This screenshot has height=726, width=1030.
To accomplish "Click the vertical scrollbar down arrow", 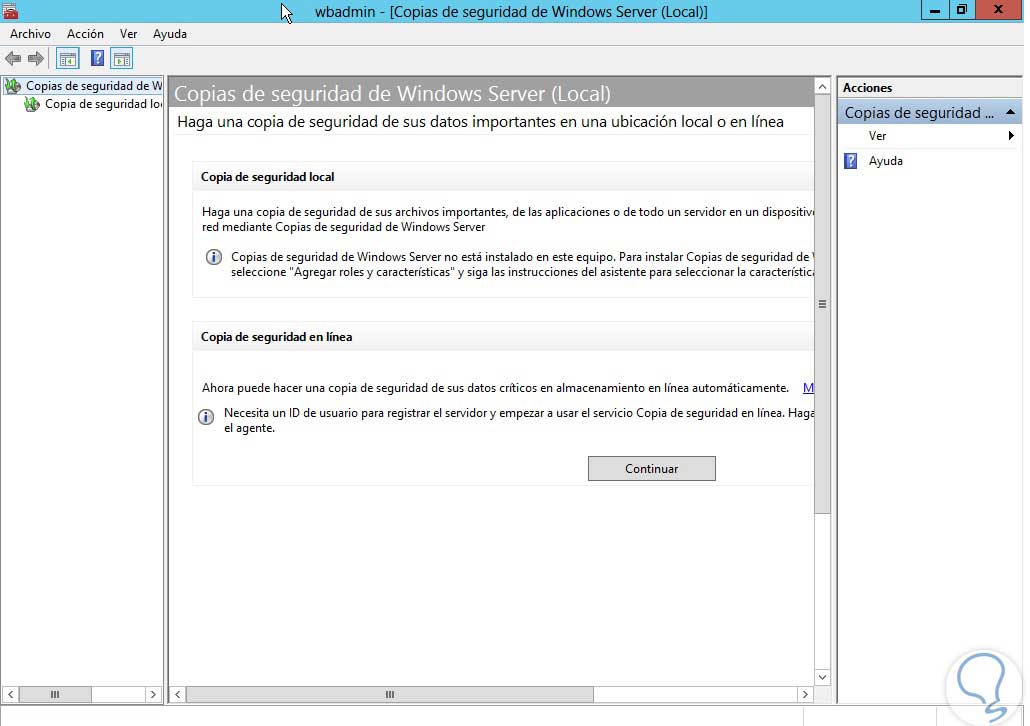I will pos(822,677).
